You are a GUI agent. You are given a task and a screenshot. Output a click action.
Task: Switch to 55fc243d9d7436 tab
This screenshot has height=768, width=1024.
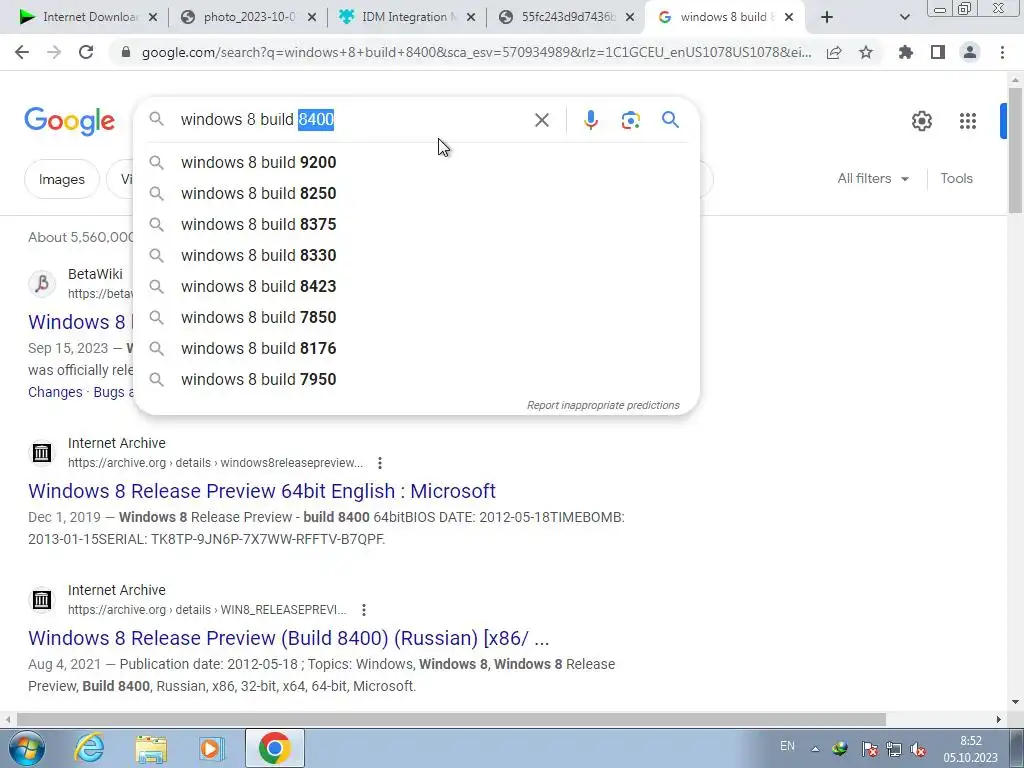(568, 17)
